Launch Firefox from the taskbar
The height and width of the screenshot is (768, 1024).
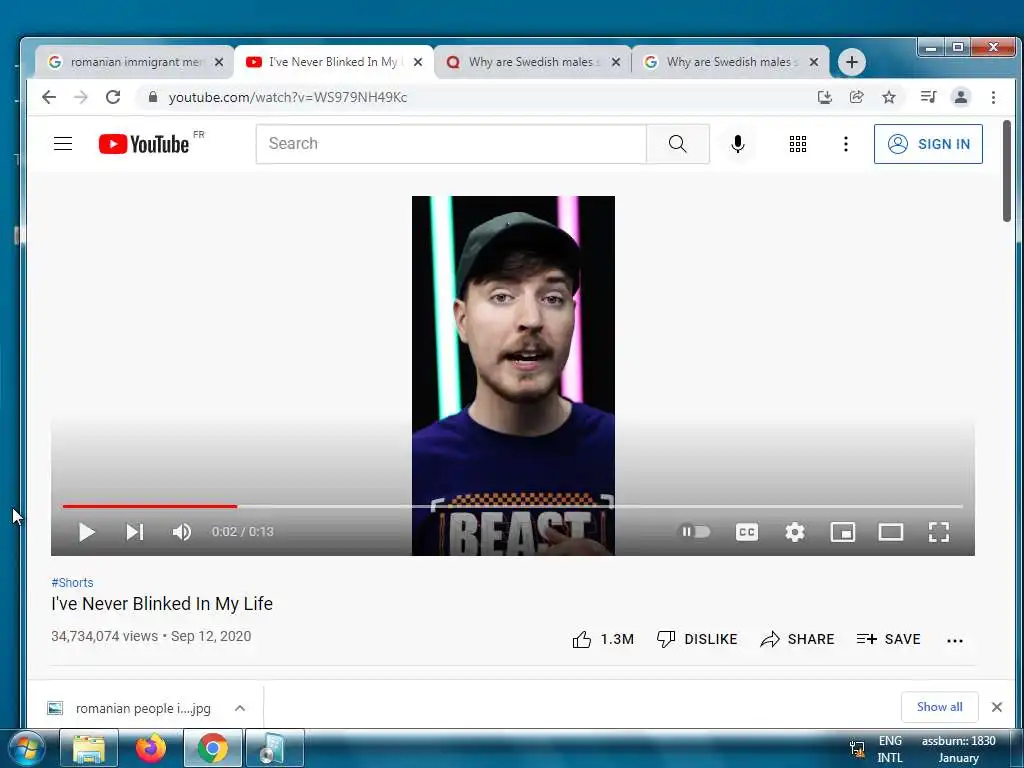point(151,748)
